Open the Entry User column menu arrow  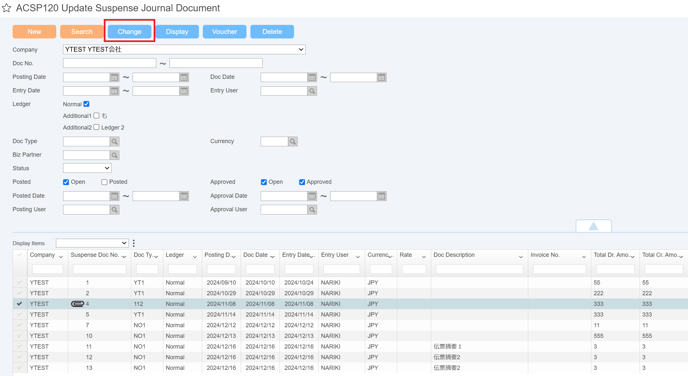click(358, 256)
